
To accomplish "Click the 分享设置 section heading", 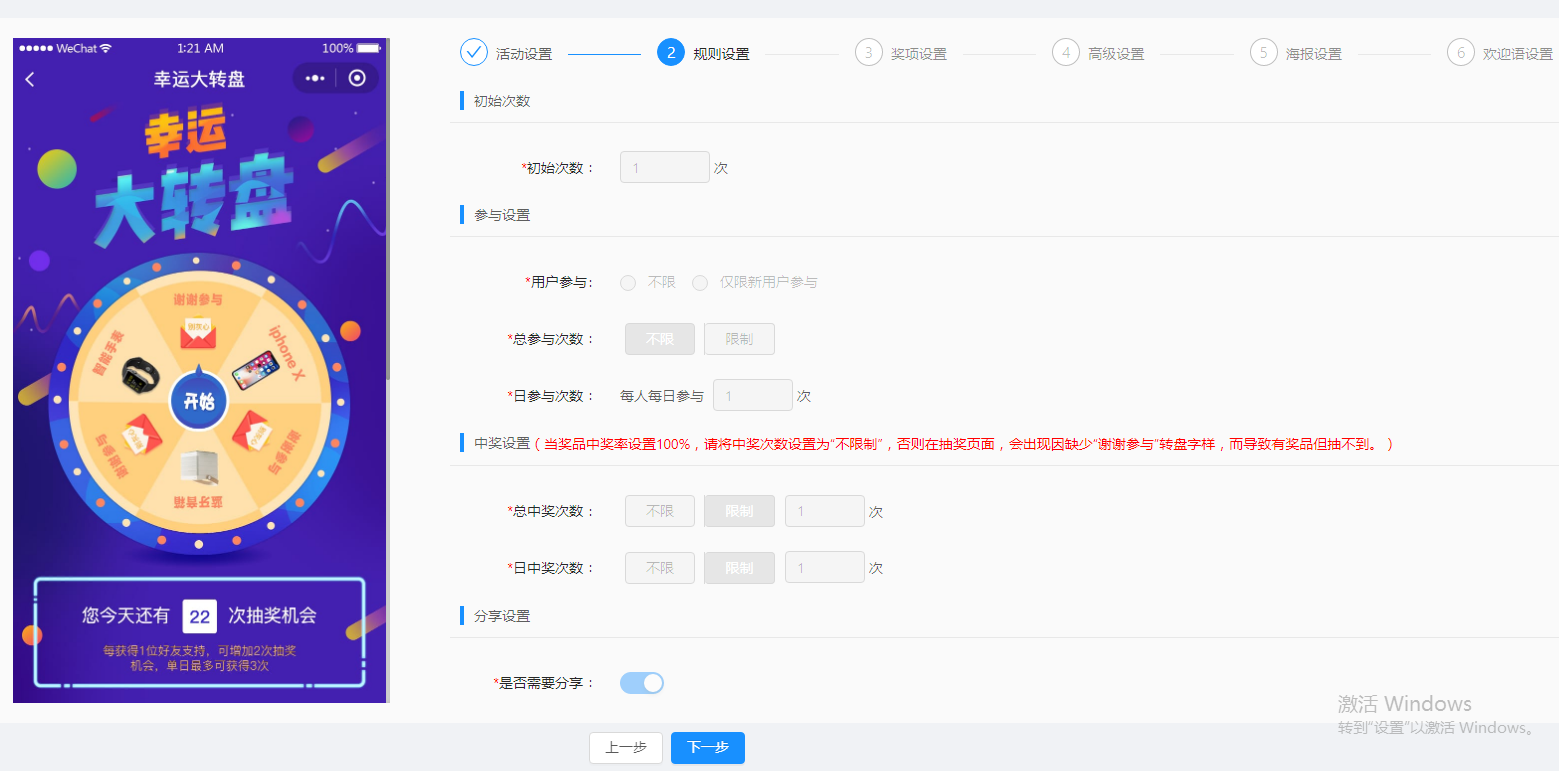I will coord(502,616).
